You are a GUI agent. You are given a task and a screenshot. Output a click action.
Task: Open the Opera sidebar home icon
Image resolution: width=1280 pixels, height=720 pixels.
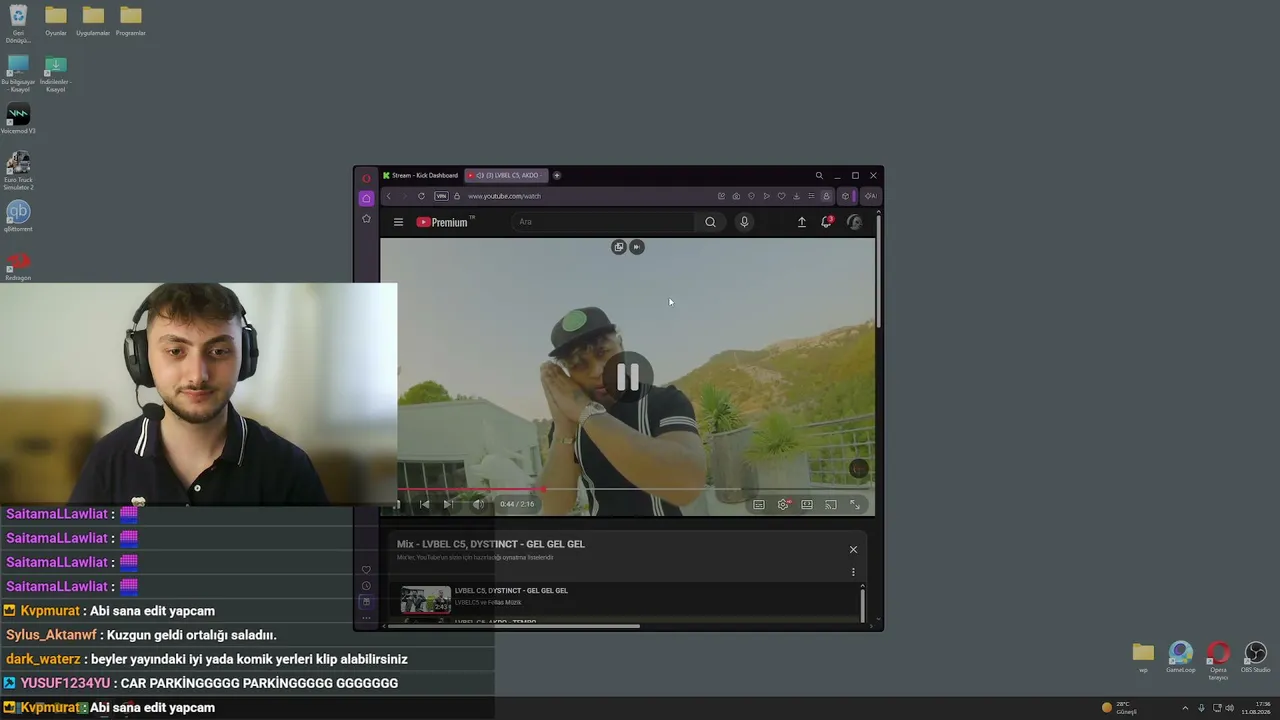click(366, 198)
